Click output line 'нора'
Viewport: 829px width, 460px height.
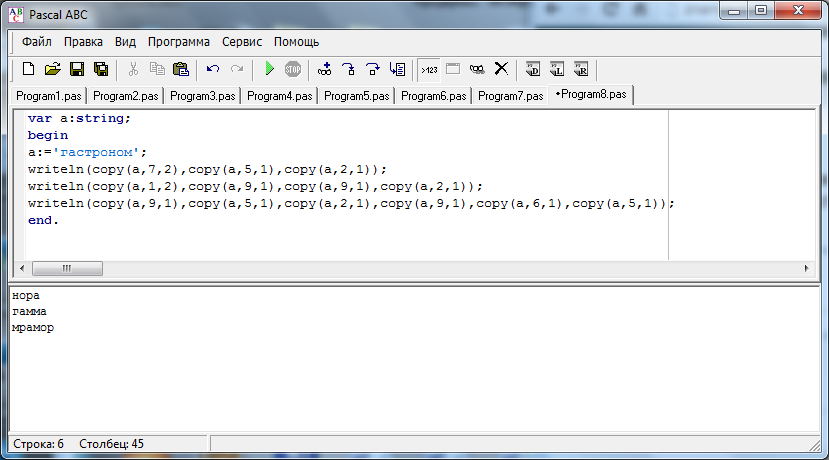point(25,296)
